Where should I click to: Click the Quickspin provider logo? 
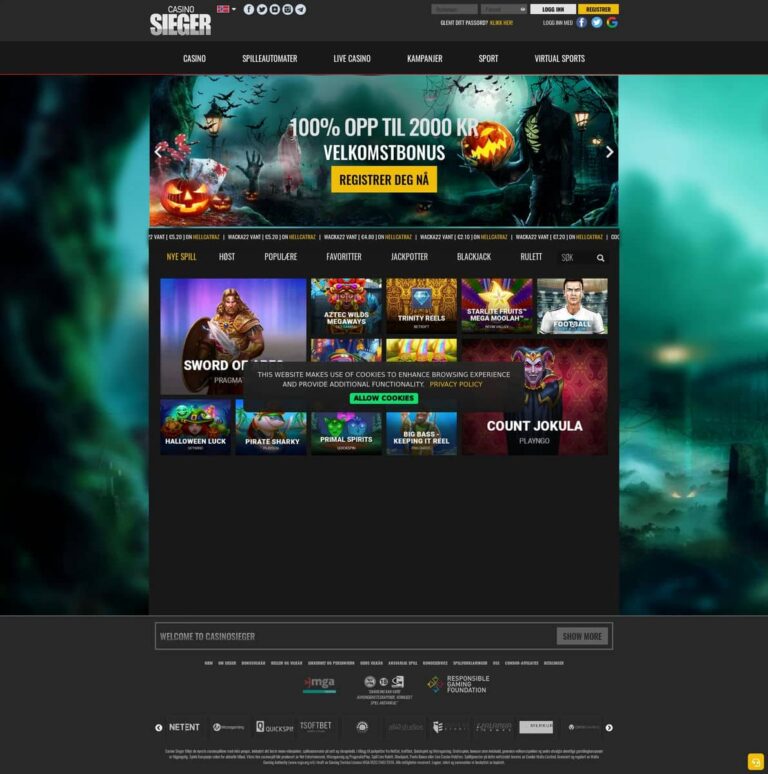click(x=274, y=727)
